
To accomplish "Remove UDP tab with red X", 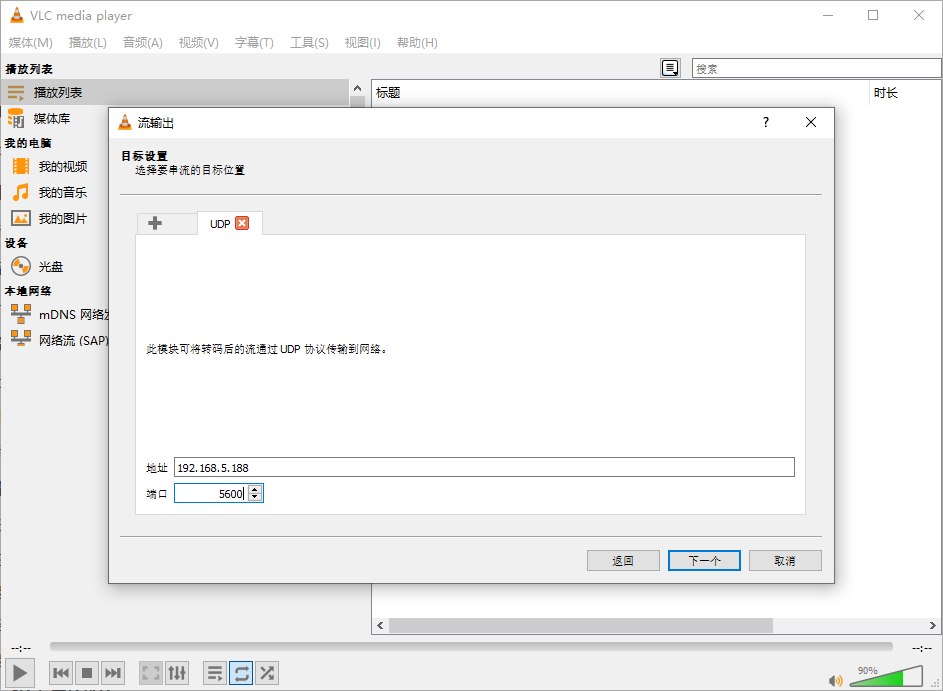I will click(242, 223).
